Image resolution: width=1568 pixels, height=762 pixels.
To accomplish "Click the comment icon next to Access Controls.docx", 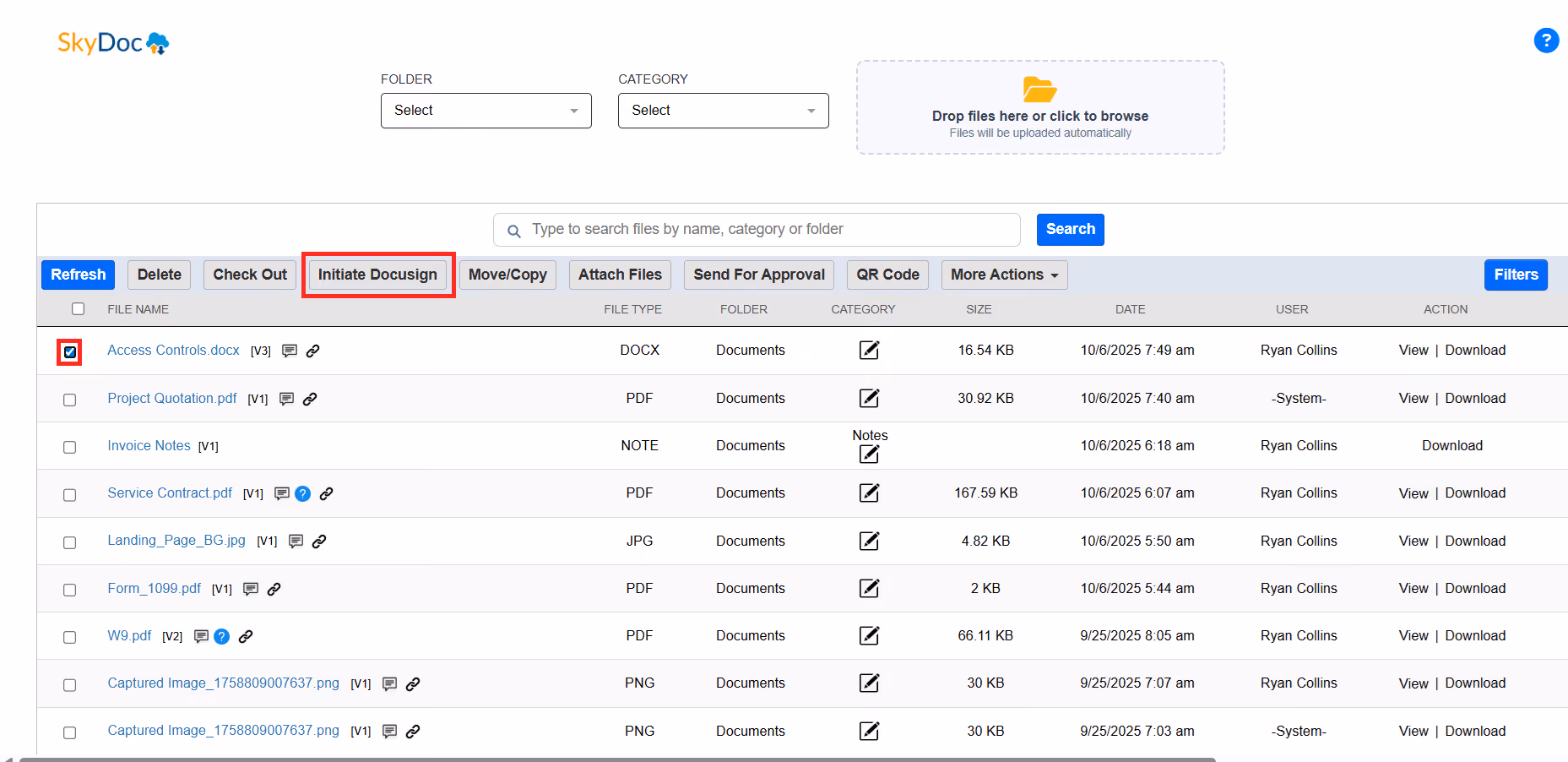I will click(x=290, y=351).
